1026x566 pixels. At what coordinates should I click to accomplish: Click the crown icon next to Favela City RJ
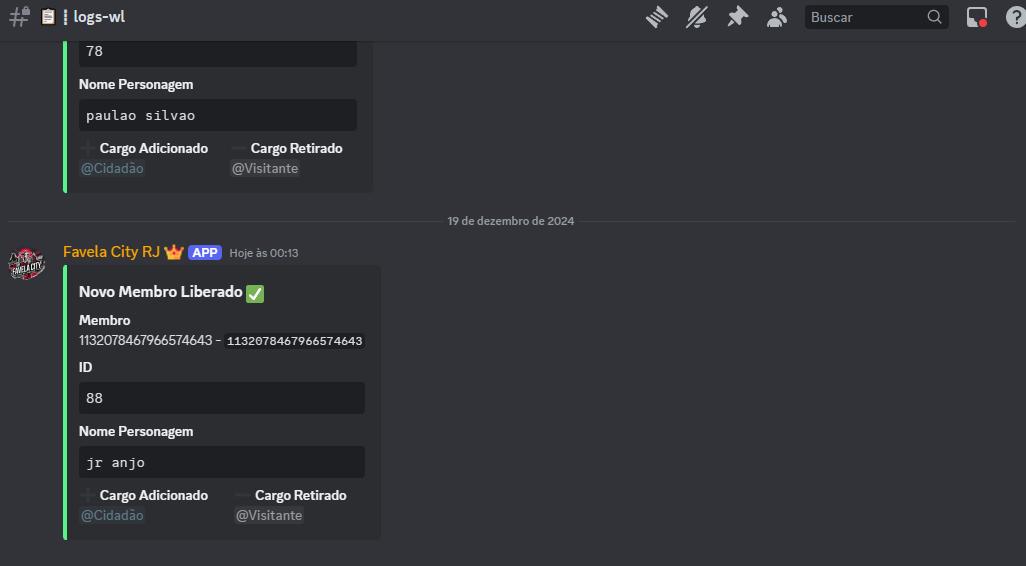click(x=174, y=252)
